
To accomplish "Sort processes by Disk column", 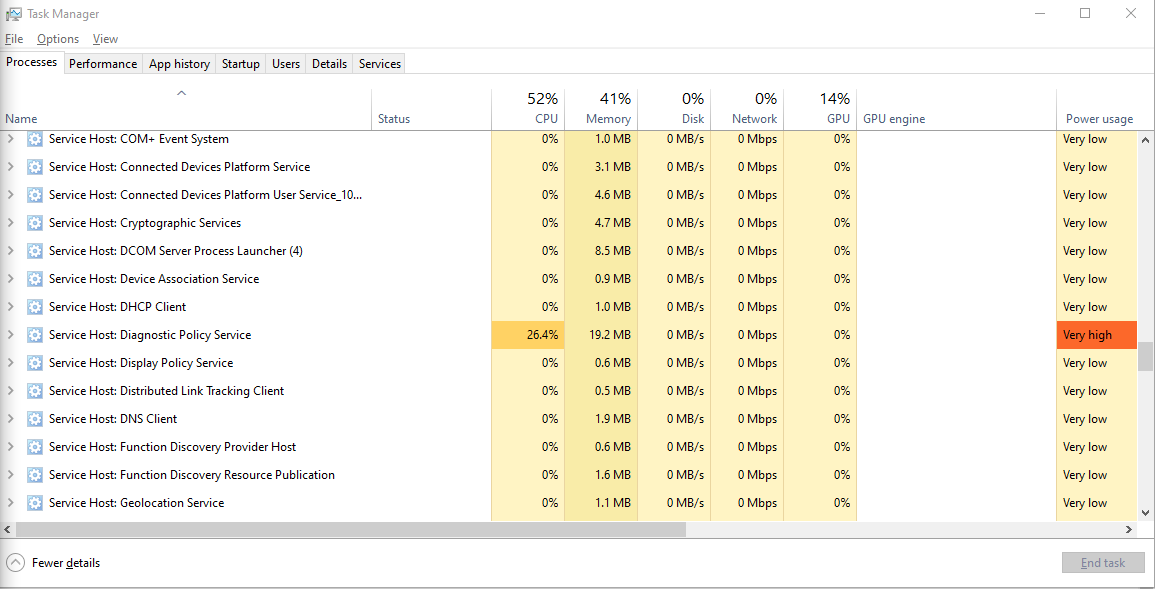I will pos(674,109).
